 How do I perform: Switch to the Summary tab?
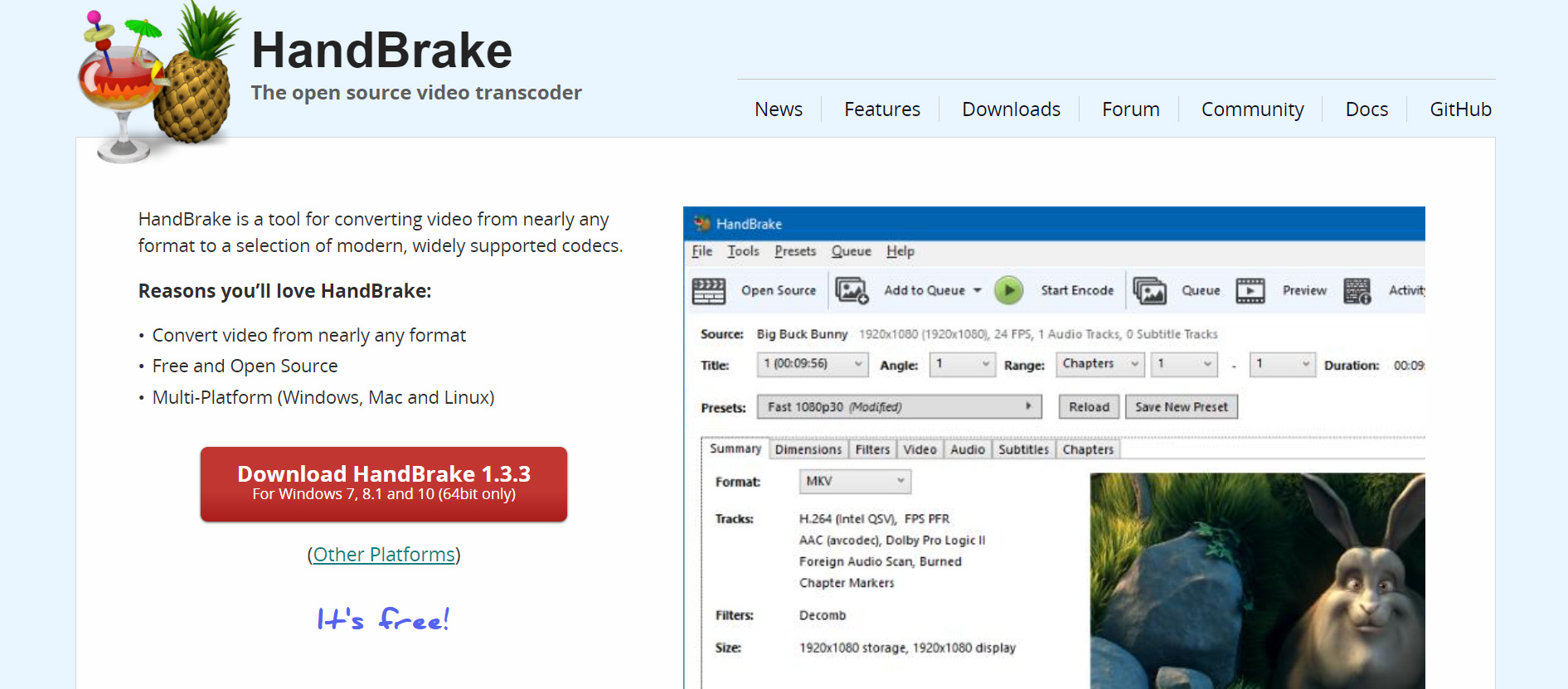tap(735, 449)
